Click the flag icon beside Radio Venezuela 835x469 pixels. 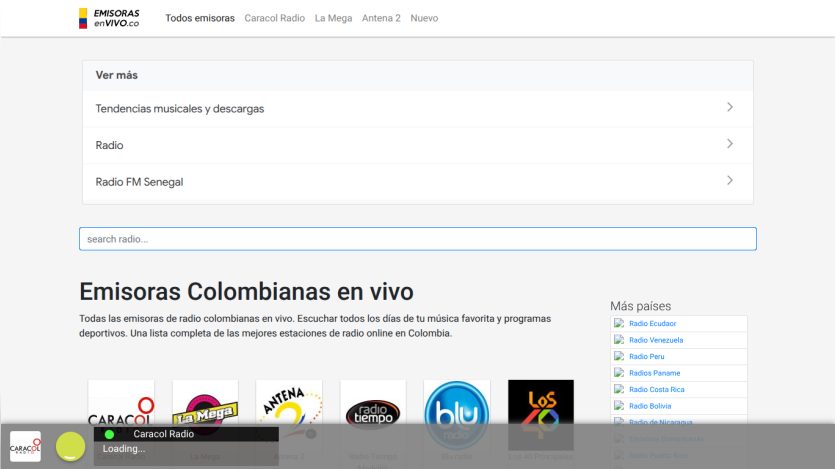click(619, 340)
